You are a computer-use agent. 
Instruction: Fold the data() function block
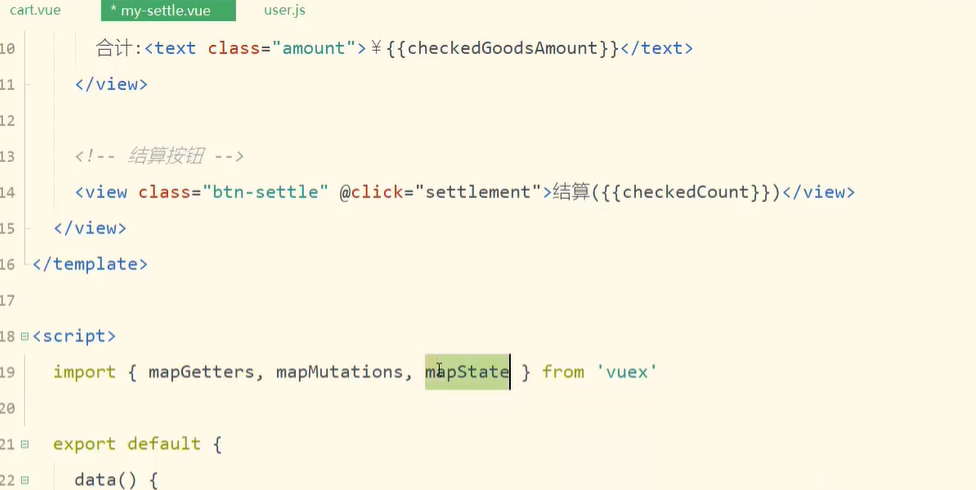point(24,480)
